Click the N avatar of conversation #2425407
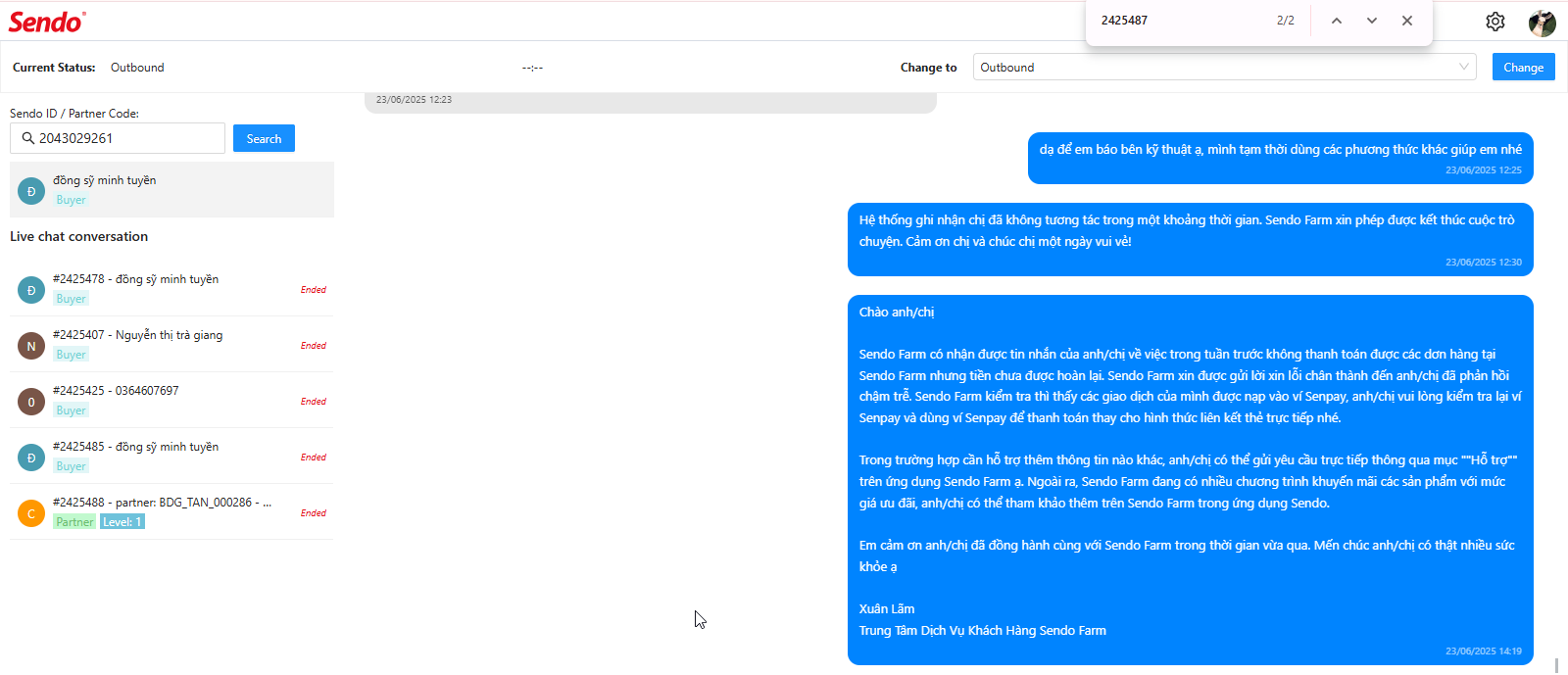1568x675 pixels. click(x=31, y=346)
